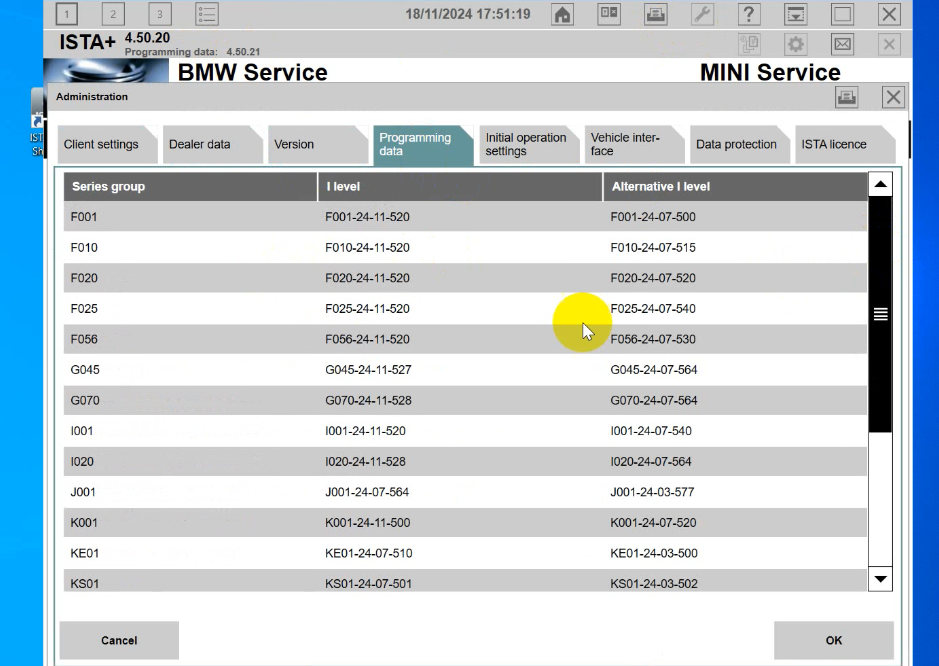Click alternative level J001-24-03-577
Viewport: 939px width, 666px height.
pos(652,492)
